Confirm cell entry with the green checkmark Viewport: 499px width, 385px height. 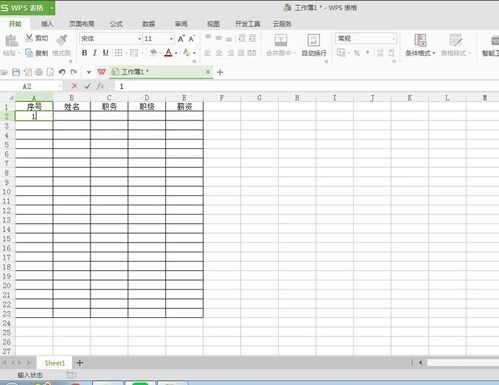(x=87, y=86)
